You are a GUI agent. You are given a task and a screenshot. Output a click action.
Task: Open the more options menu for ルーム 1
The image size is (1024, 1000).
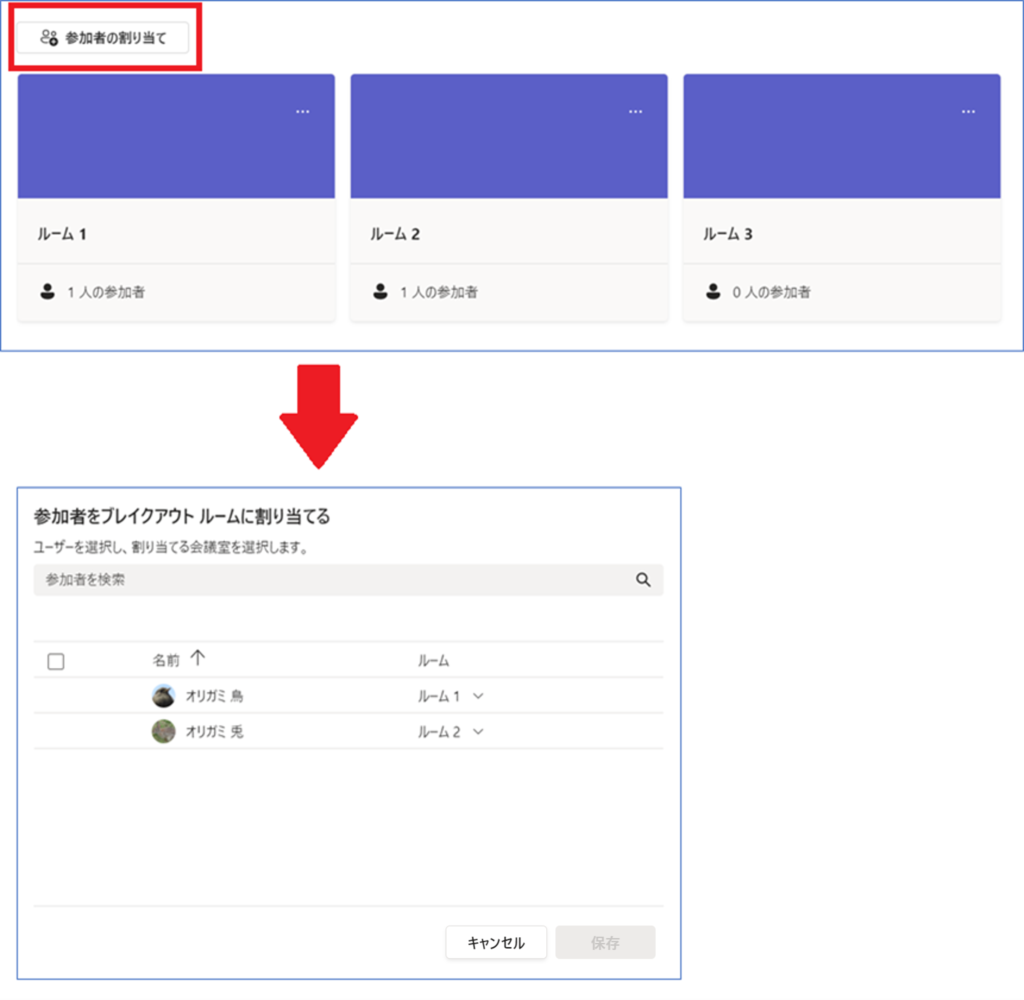point(303,111)
